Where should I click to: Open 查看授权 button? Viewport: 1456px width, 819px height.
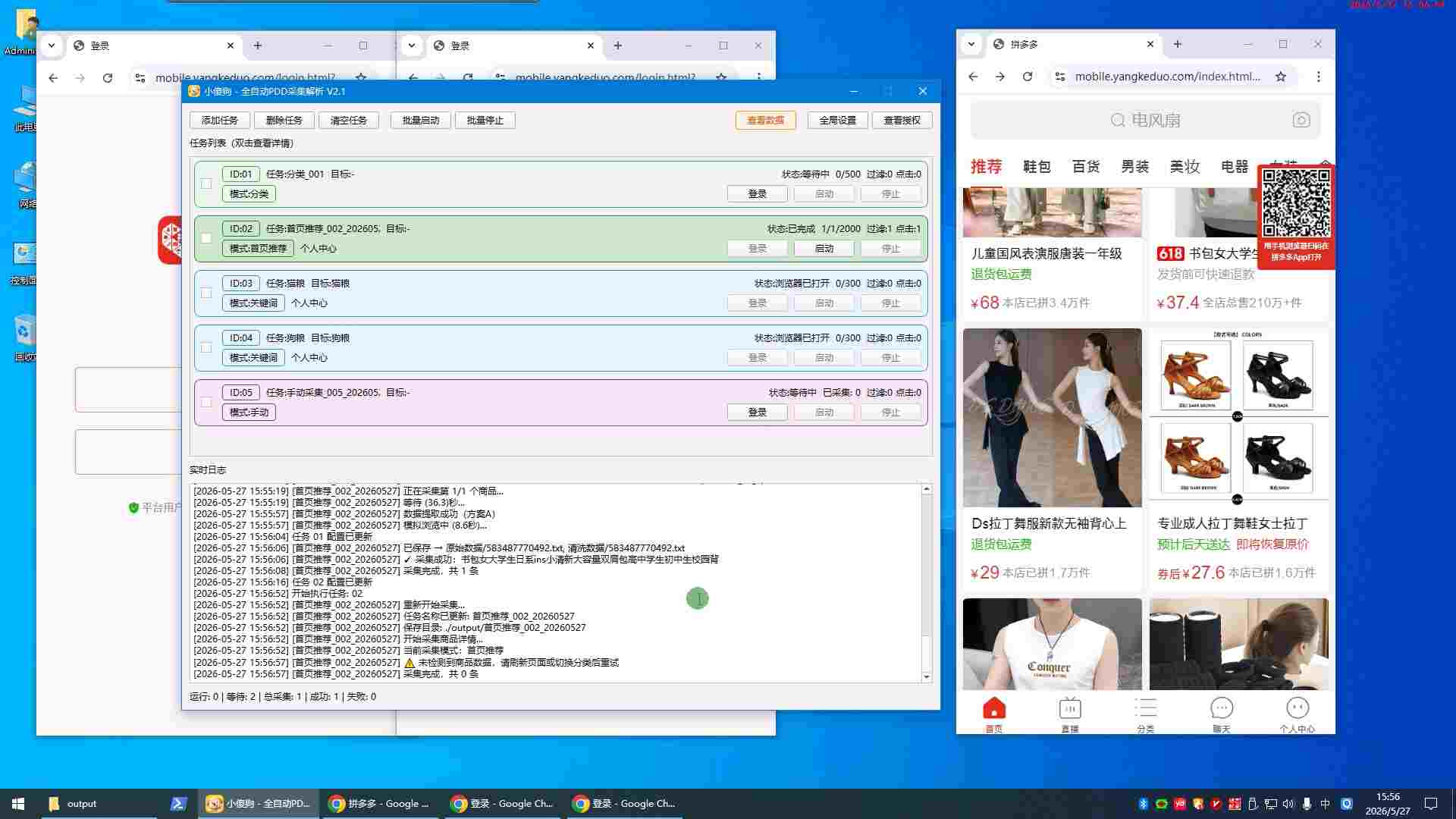(902, 120)
